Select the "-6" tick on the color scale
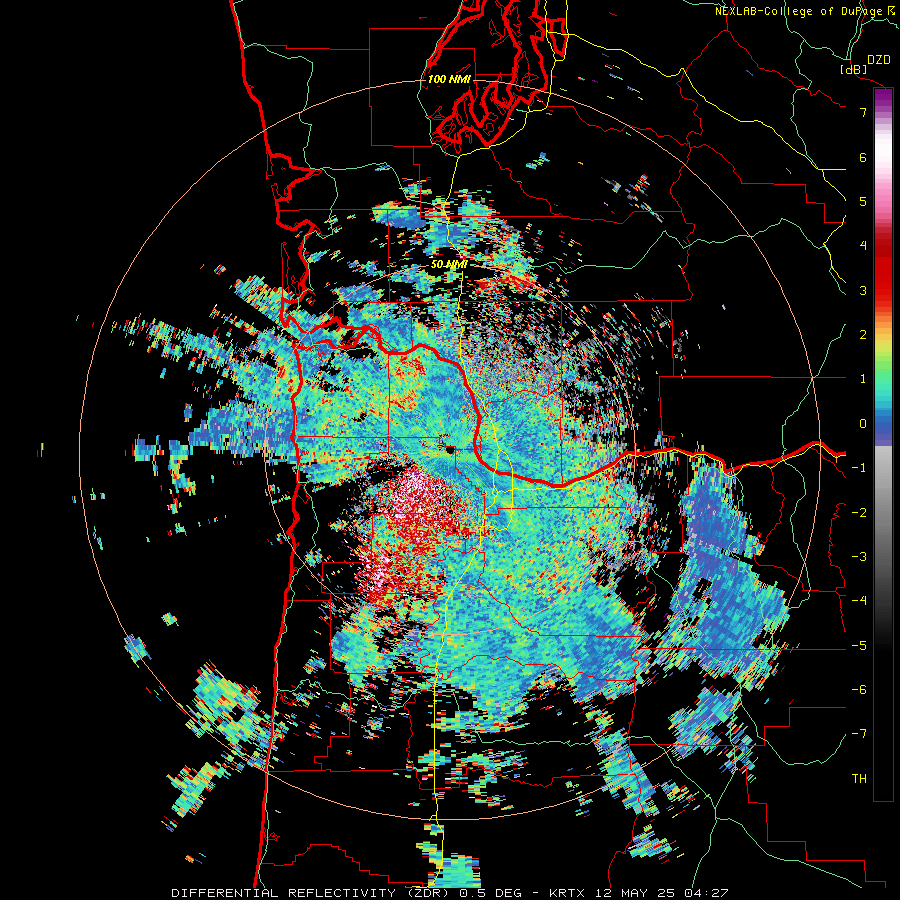Image resolution: width=900 pixels, height=900 pixels. (859, 690)
